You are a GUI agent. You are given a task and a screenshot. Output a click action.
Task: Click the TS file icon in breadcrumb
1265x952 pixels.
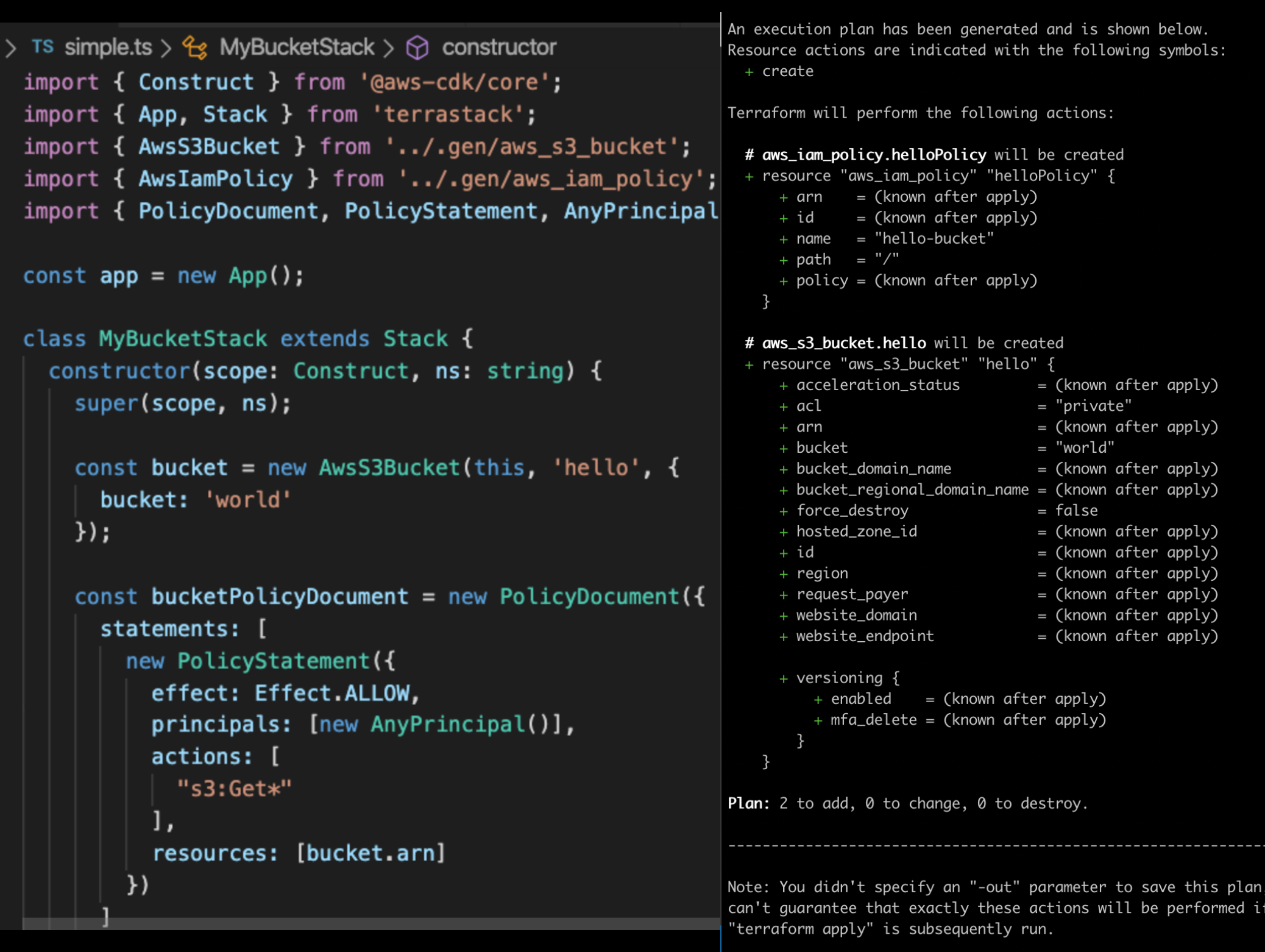click(x=43, y=47)
